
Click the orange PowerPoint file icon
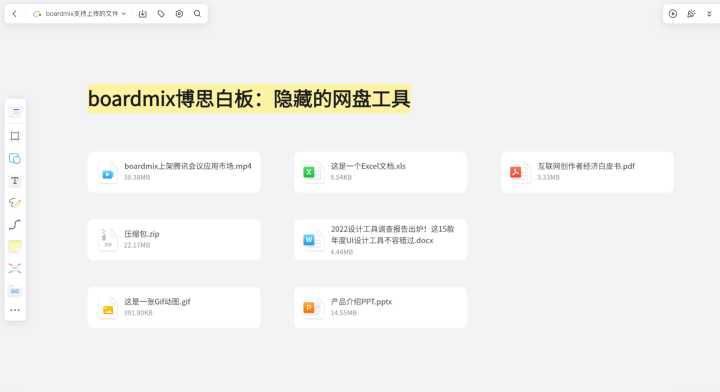309,308
